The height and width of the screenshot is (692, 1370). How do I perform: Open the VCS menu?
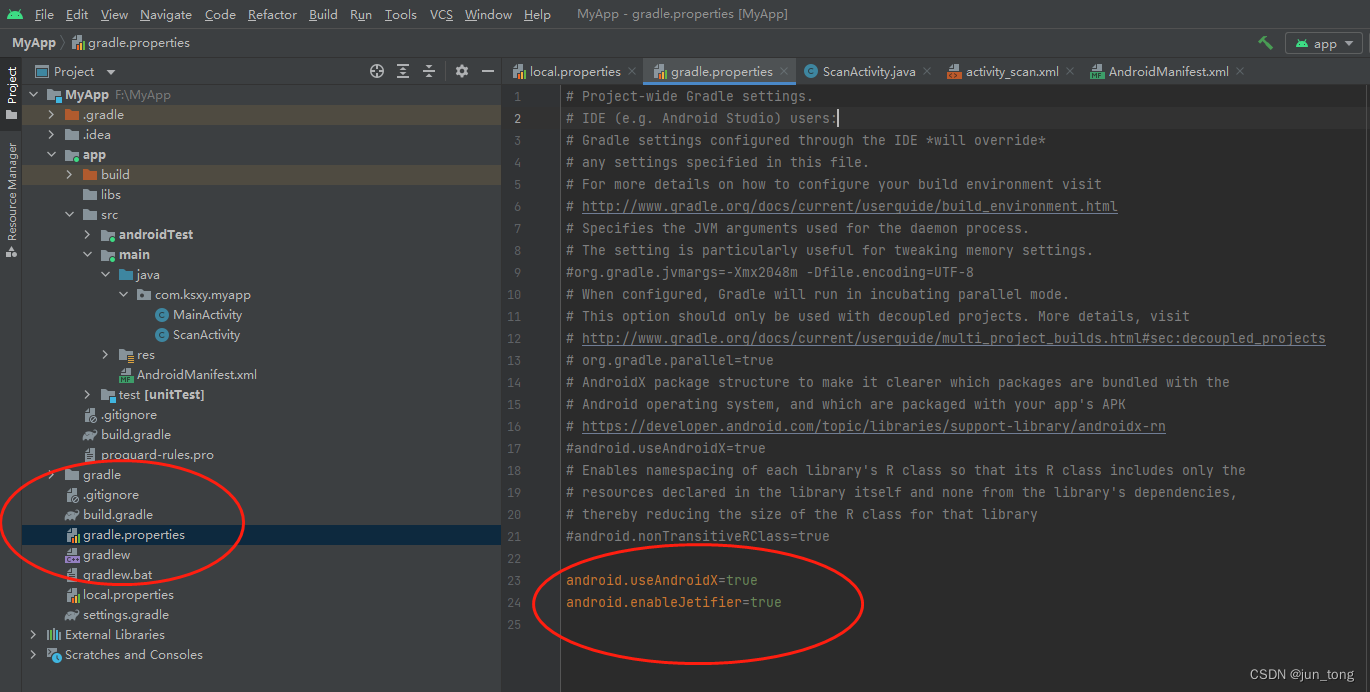tap(441, 14)
